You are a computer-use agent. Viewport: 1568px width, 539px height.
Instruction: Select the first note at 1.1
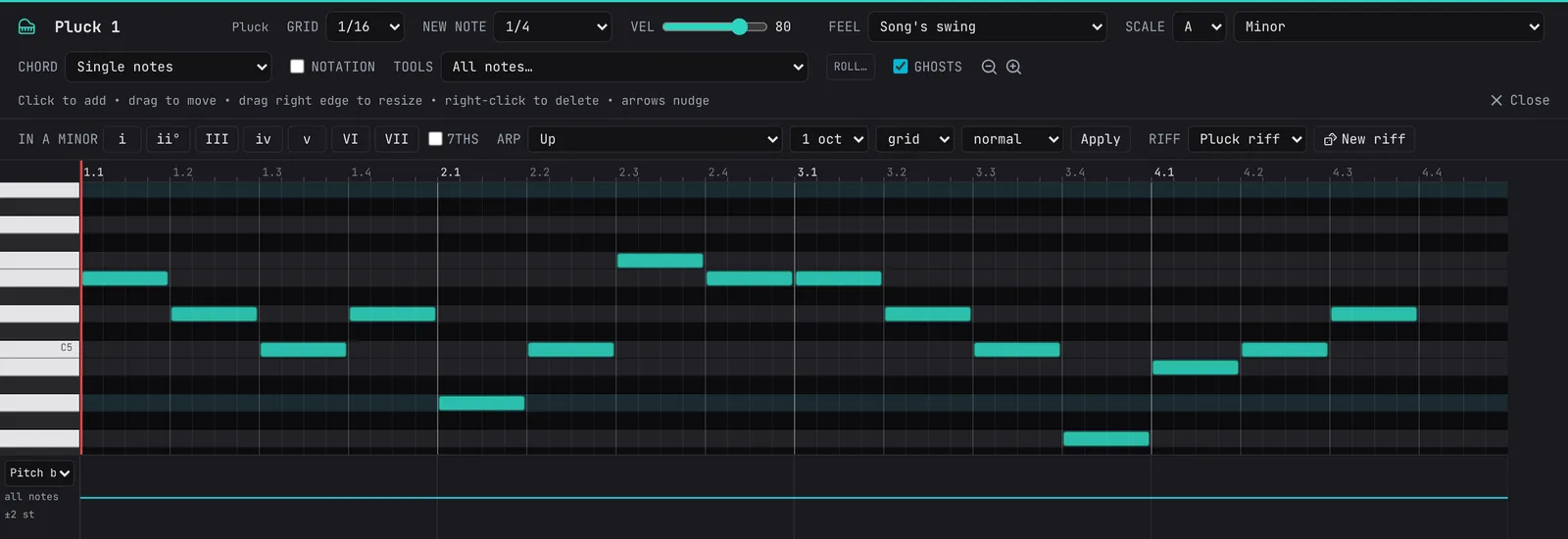coord(124,278)
